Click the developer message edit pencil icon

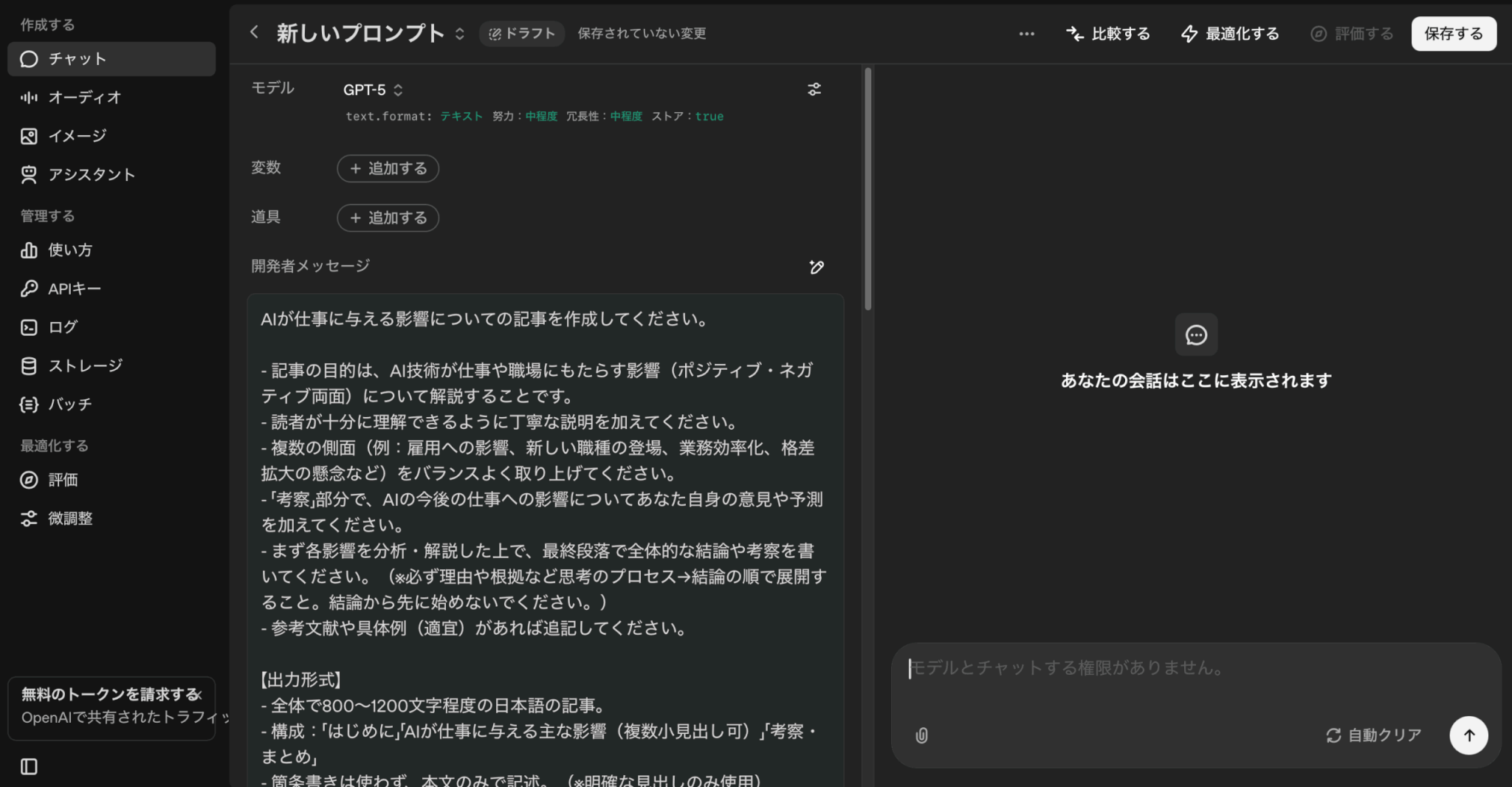click(x=816, y=267)
